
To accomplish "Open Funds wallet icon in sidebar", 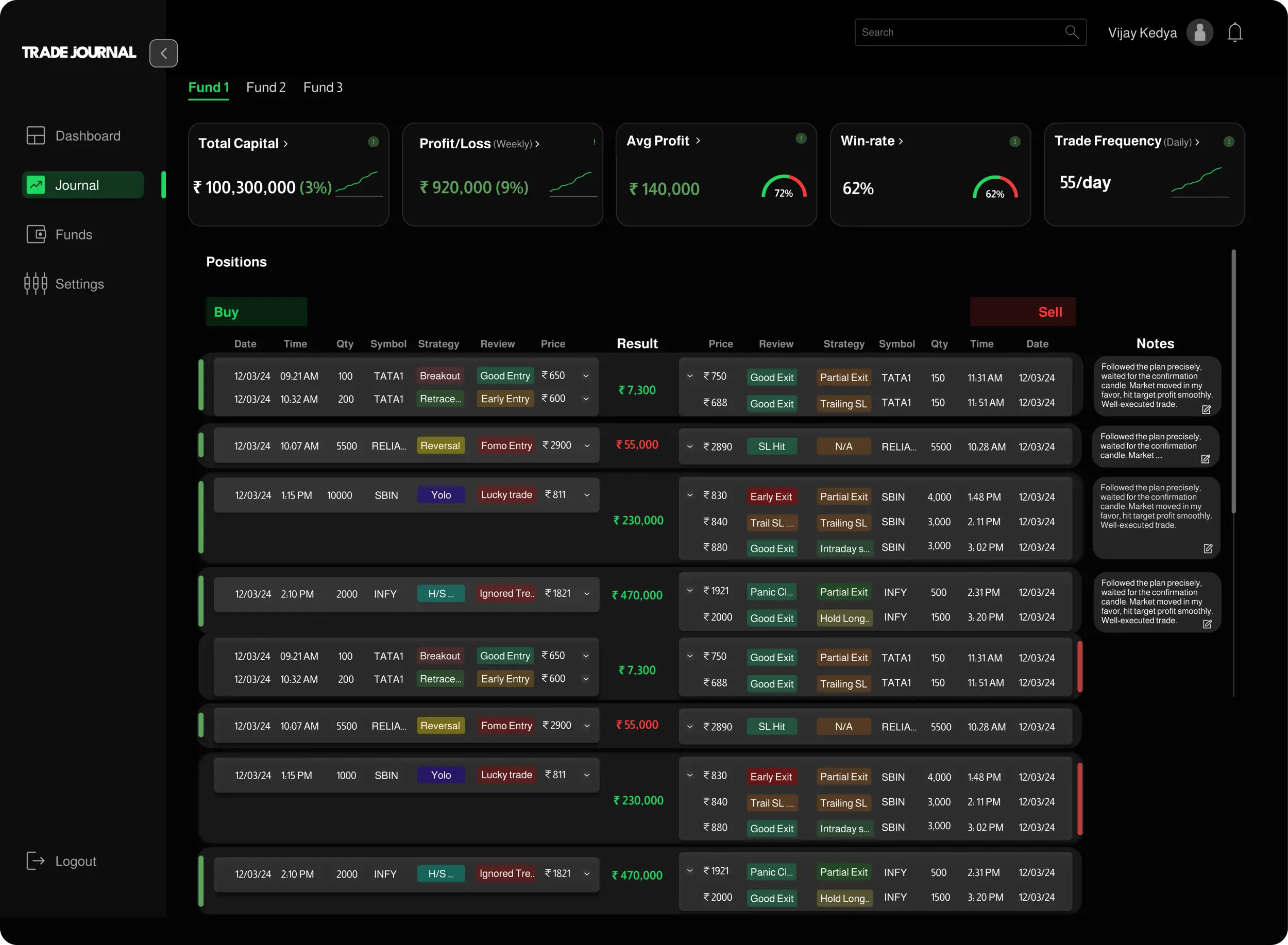I will (x=36, y=234).
